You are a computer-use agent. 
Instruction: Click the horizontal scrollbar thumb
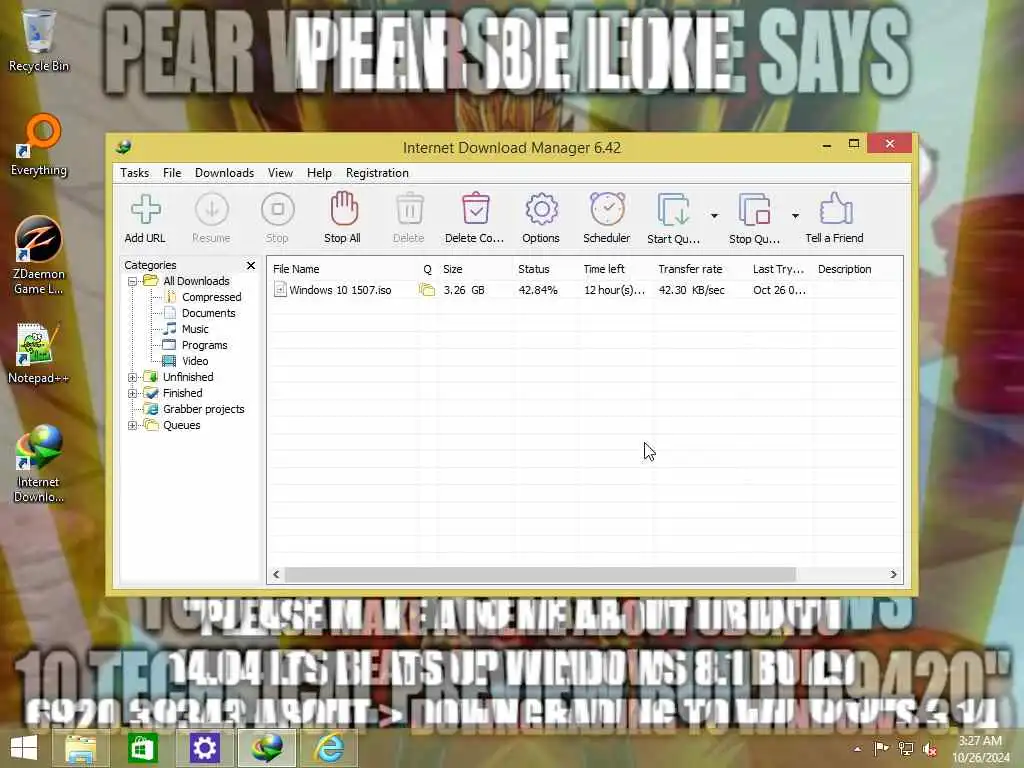[x=540, y=575]
